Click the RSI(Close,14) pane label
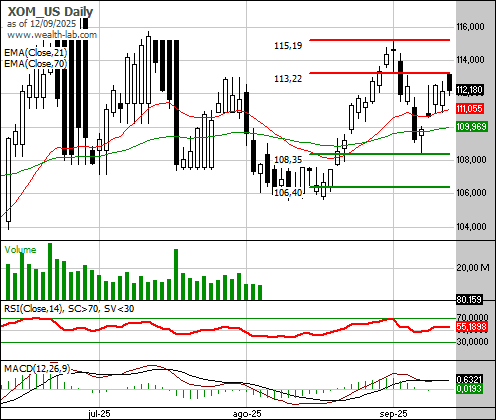Image resolution: width=496 pixels, height=420 pixels. [33, 309]
